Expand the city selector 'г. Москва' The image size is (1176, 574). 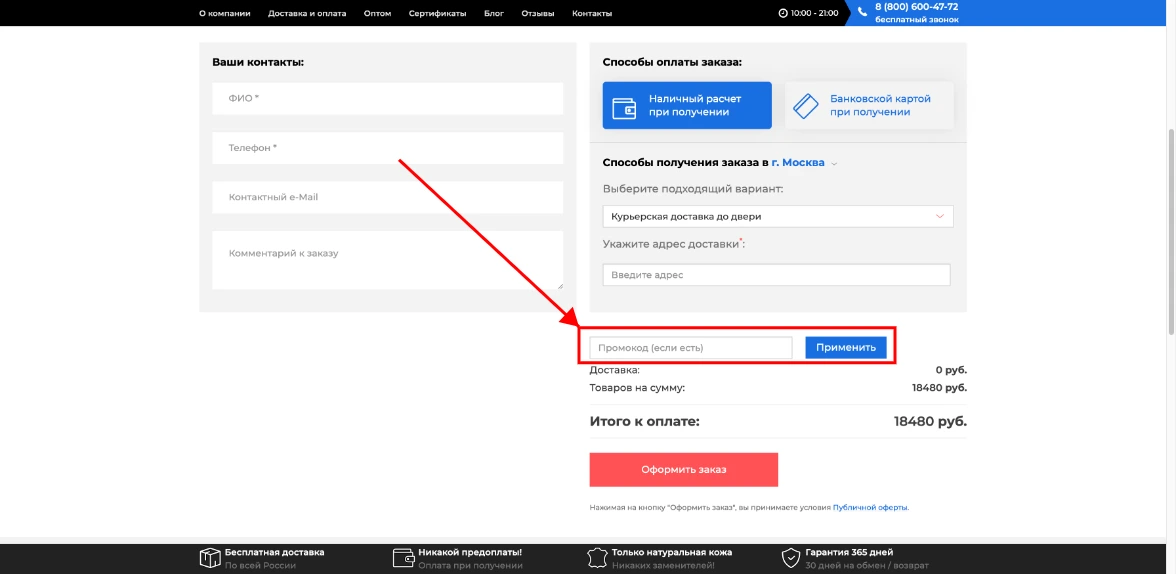[x=803, y=162]
